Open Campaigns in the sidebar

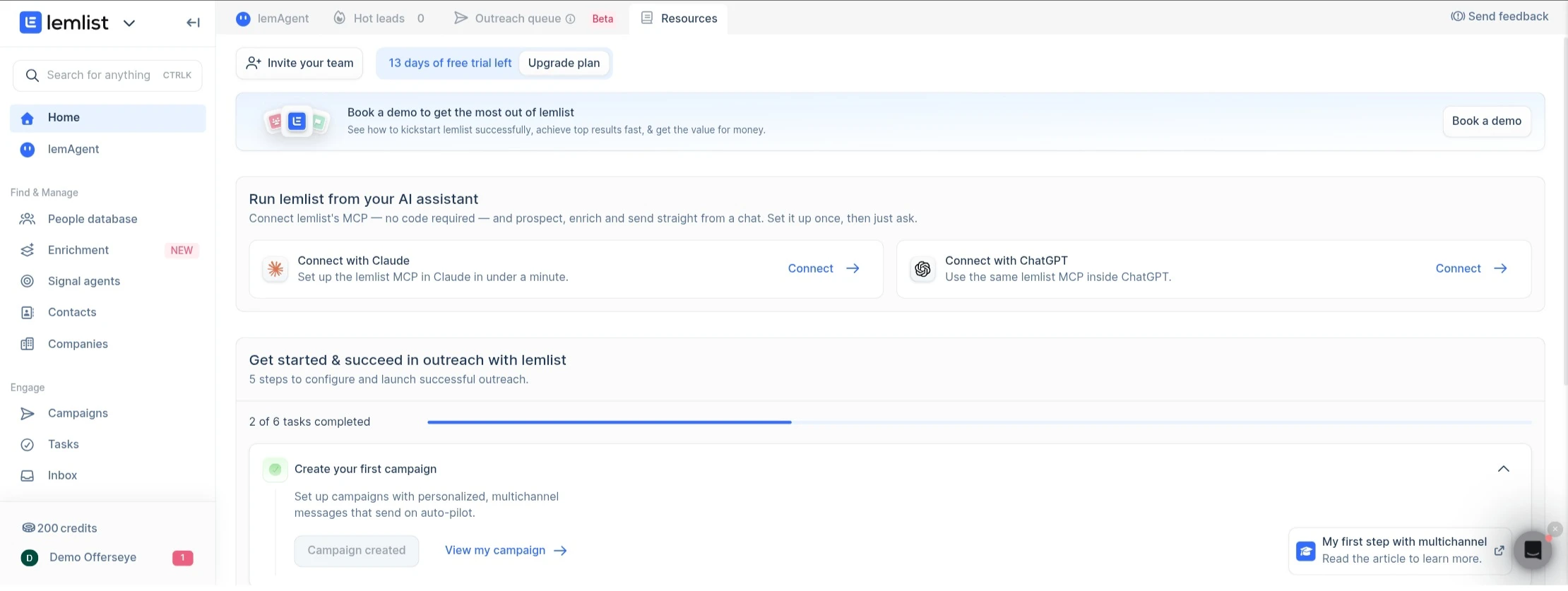pos(108,413)
